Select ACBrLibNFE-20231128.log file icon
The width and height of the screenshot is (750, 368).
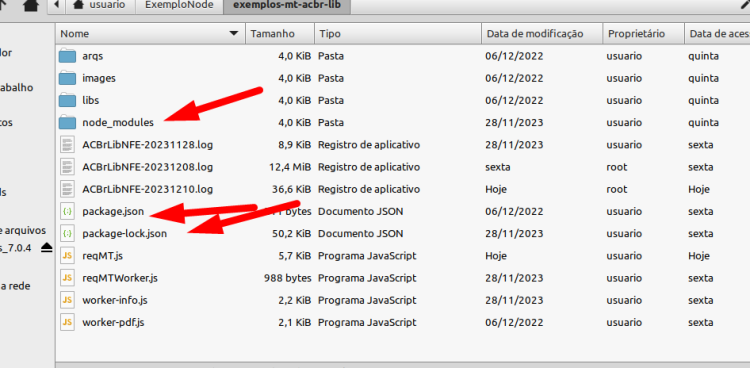67,145
